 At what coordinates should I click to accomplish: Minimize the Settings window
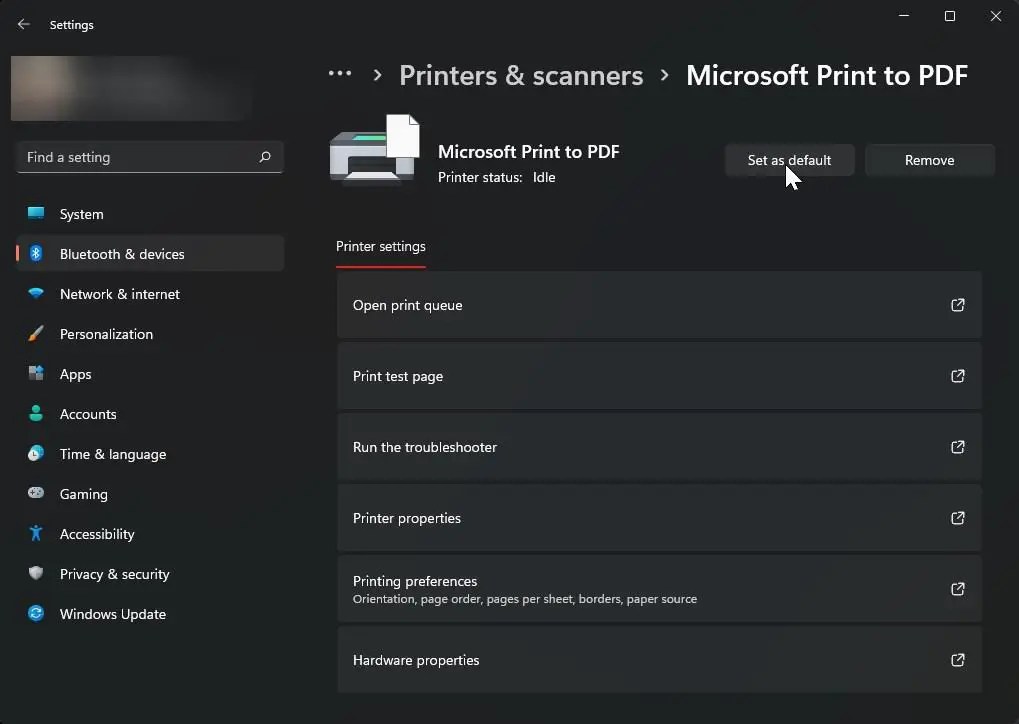coord(903,16)
